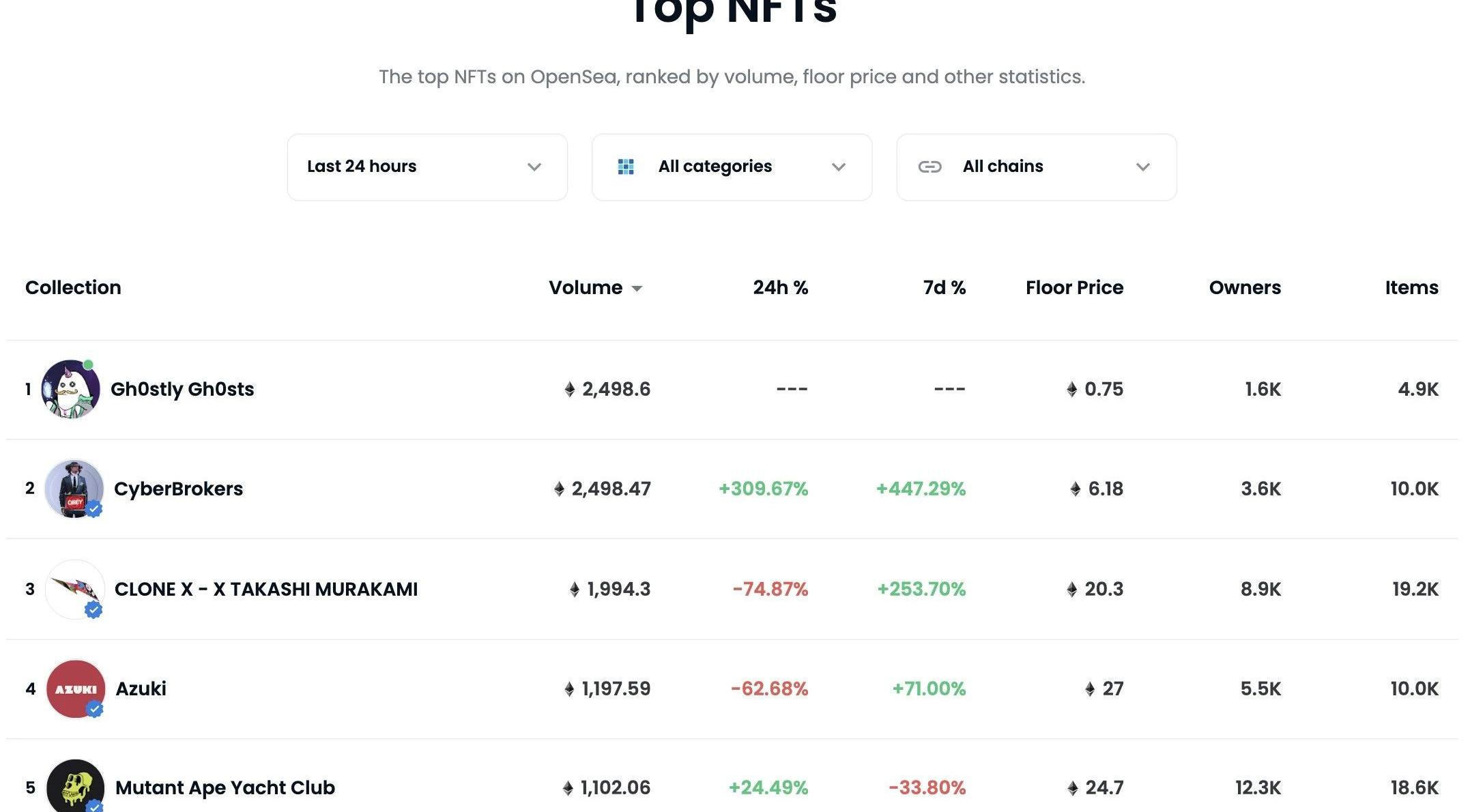
Task: Sort by the 7d % column
Action: 944,287
